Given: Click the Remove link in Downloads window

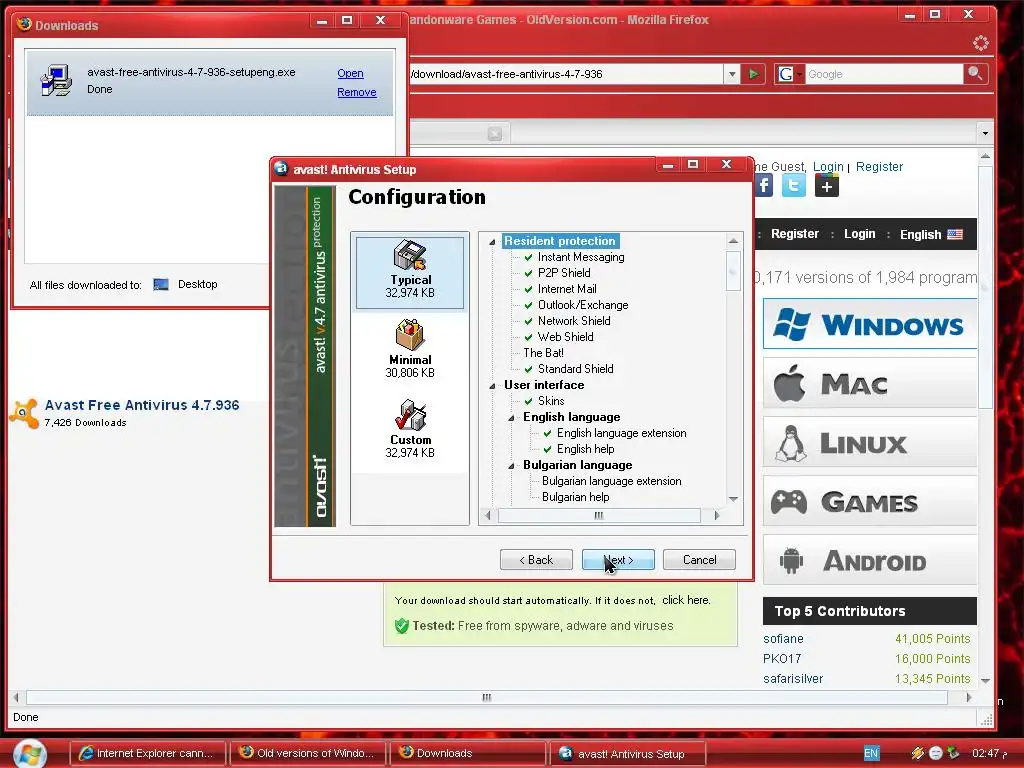Looking at the screenshot, I should click(357, 93).
